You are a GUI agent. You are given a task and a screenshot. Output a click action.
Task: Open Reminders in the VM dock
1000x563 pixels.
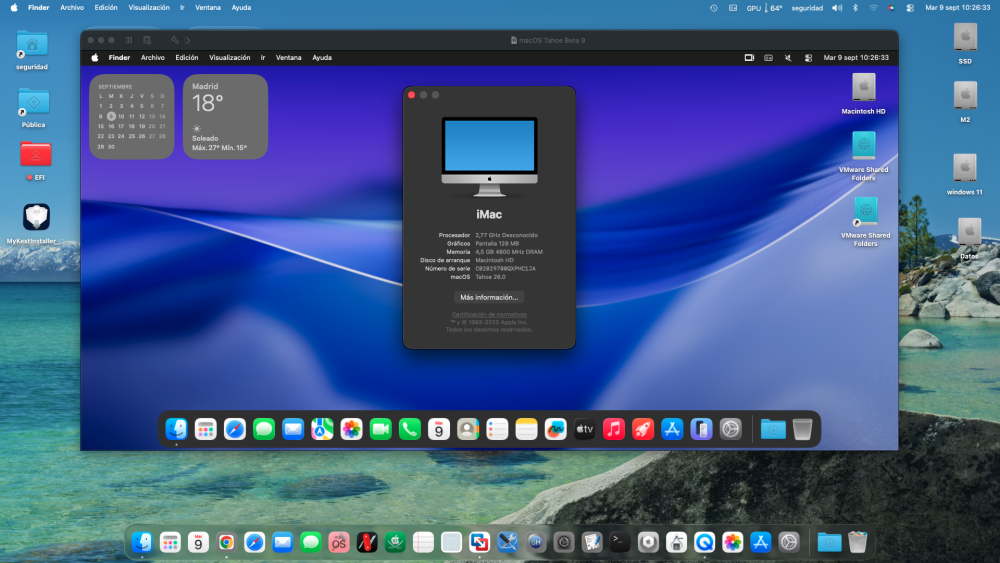tap(497, 429)
